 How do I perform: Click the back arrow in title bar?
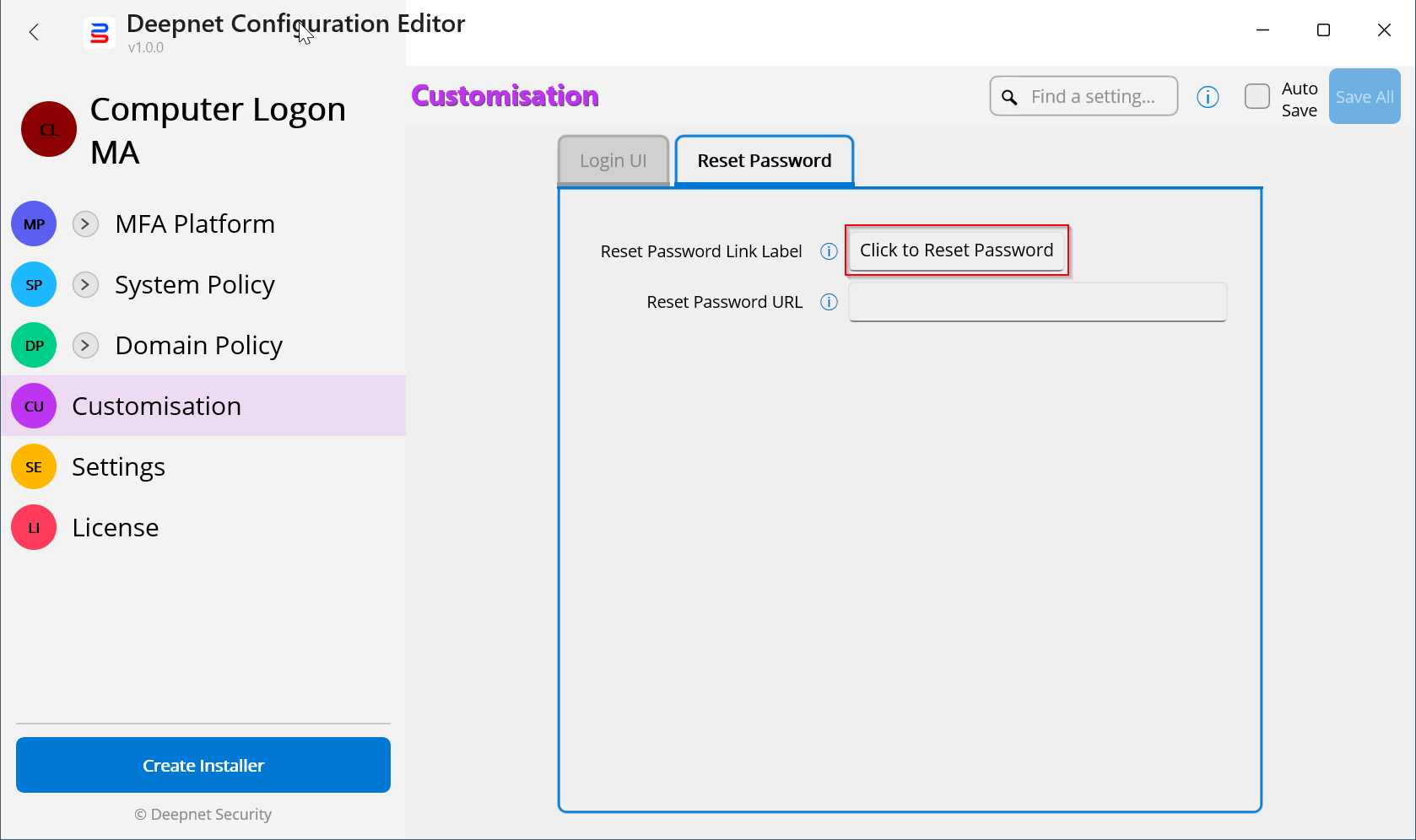click(x=34, y=32)
